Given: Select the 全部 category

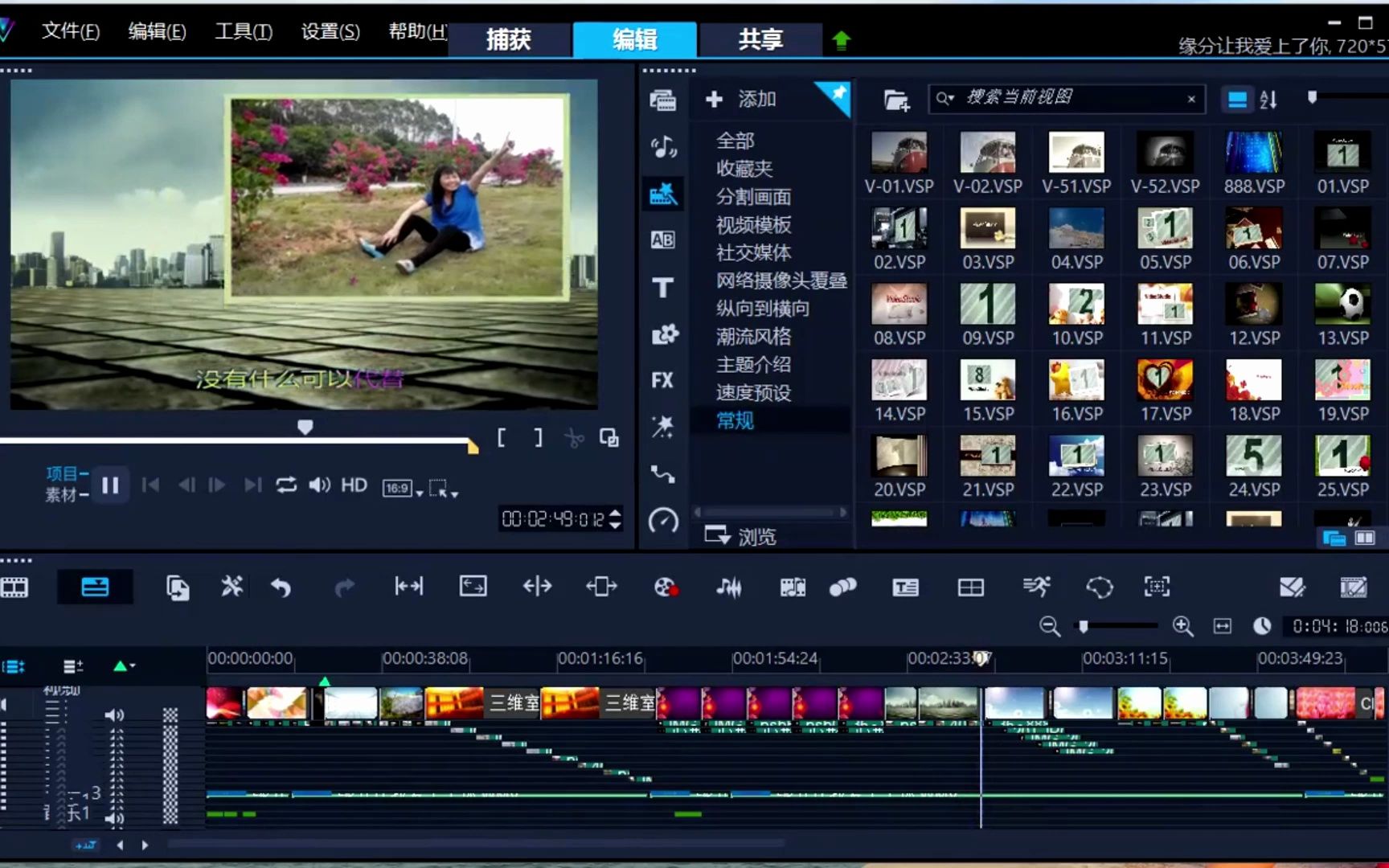Looking at the screenshot, I should [735, 141].
